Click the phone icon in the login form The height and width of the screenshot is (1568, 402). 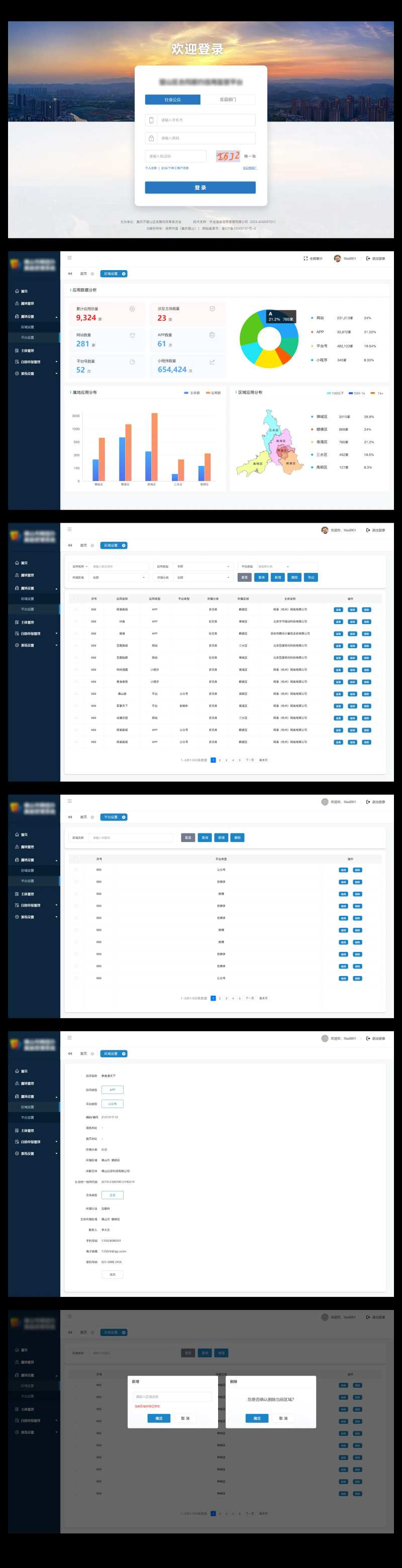(x=151, y=120)
